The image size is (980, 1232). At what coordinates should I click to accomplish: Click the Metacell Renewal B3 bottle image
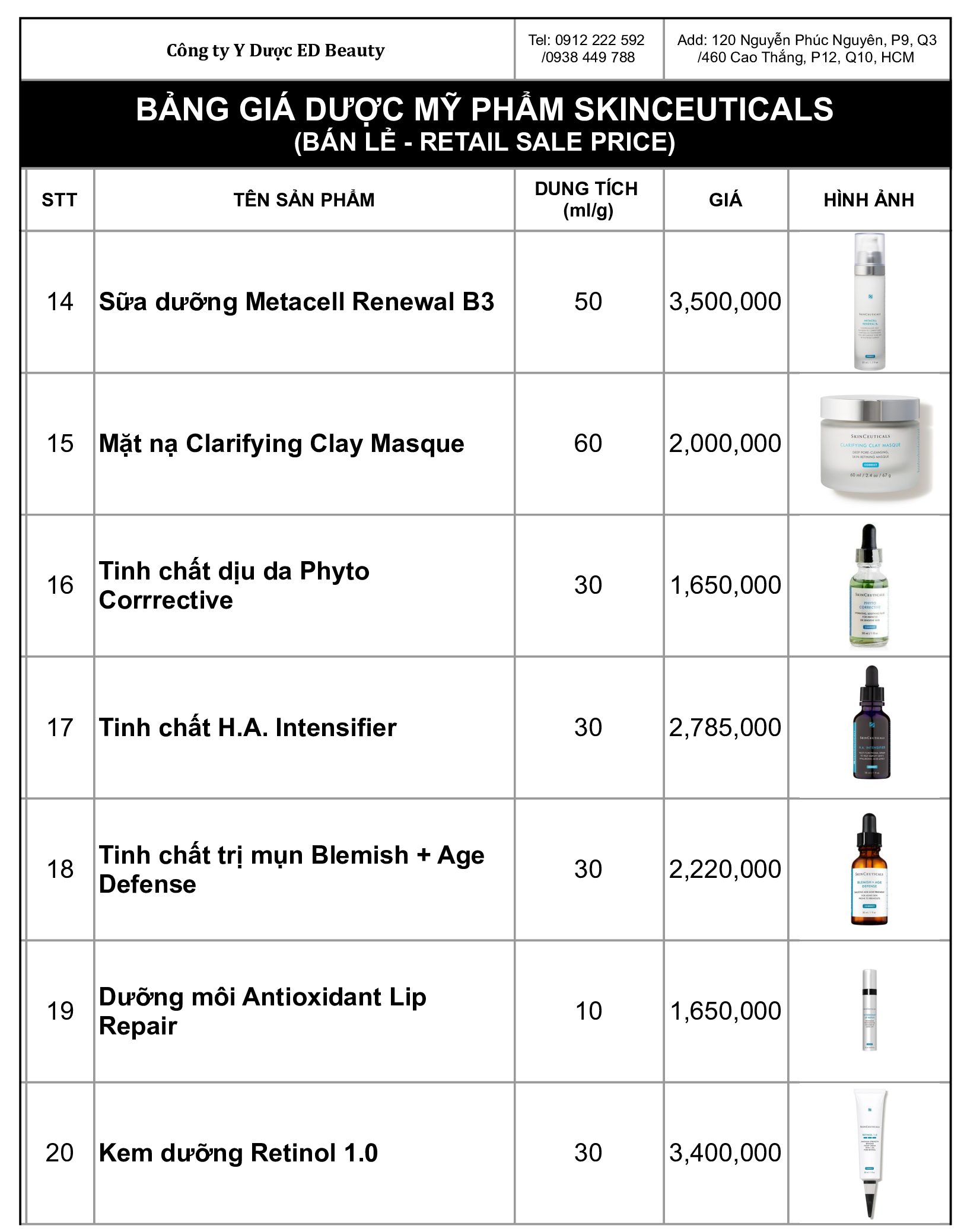pos(869,301)
